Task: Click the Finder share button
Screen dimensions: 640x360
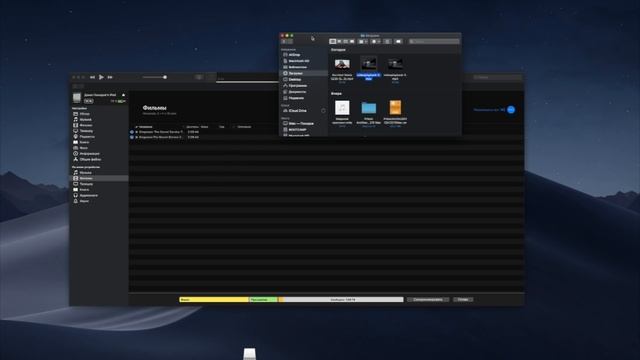Action: pos(387,41)
